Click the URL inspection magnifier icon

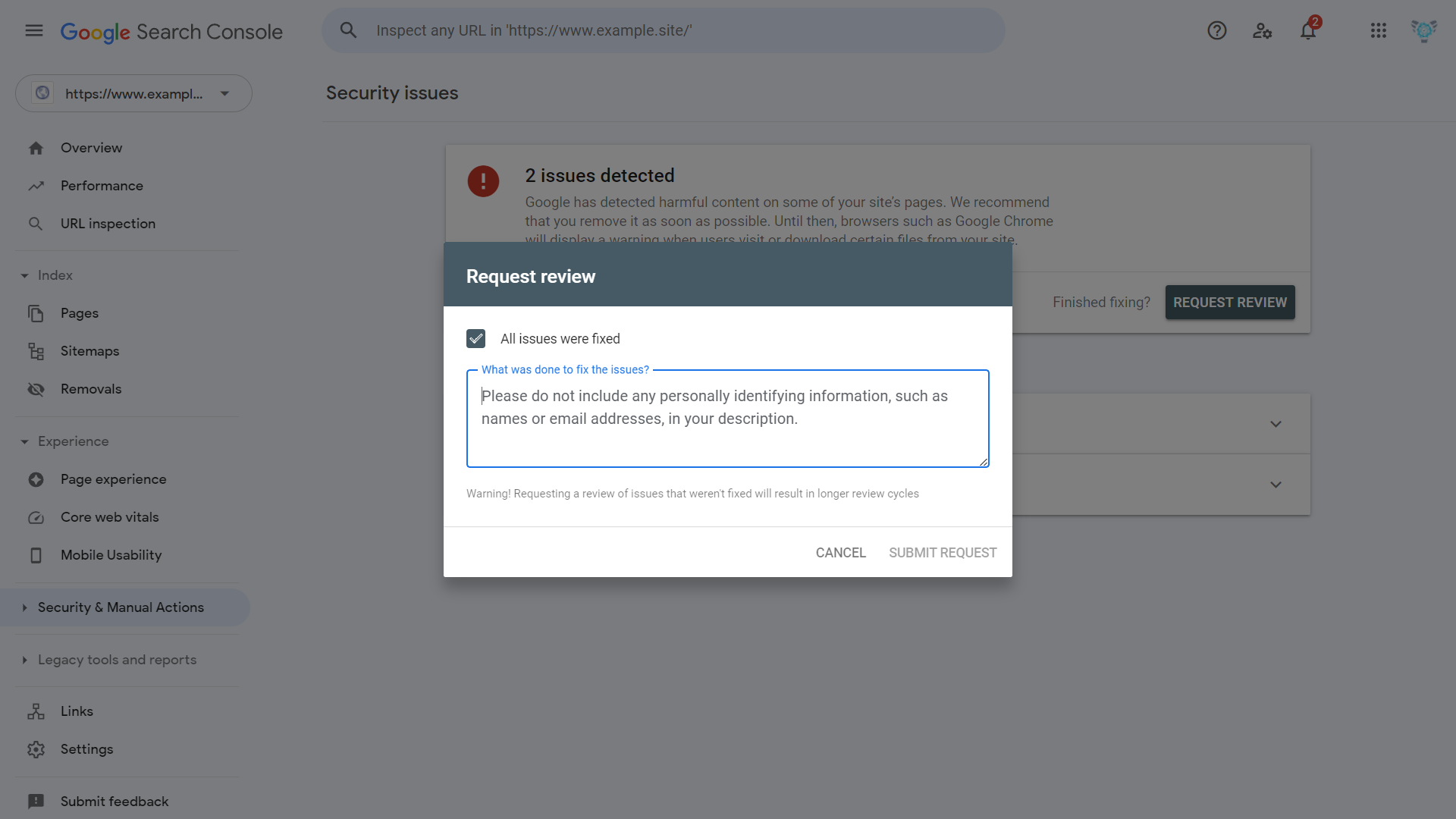[x=36, y=224]
